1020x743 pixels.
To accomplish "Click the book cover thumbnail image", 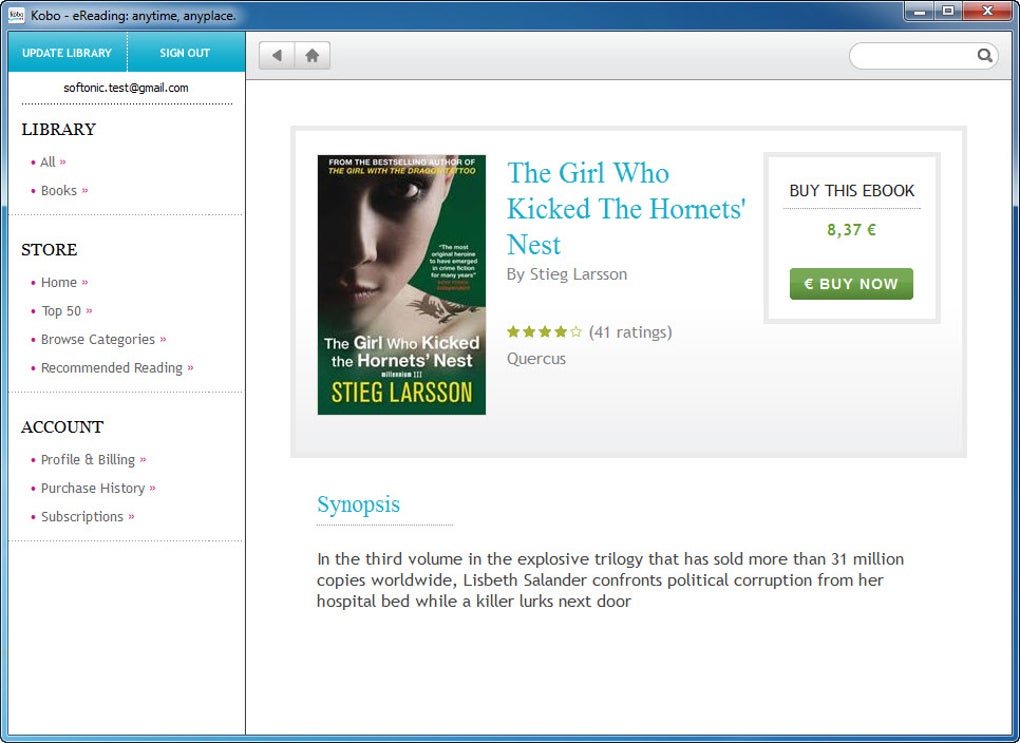I will coord(401,284).
